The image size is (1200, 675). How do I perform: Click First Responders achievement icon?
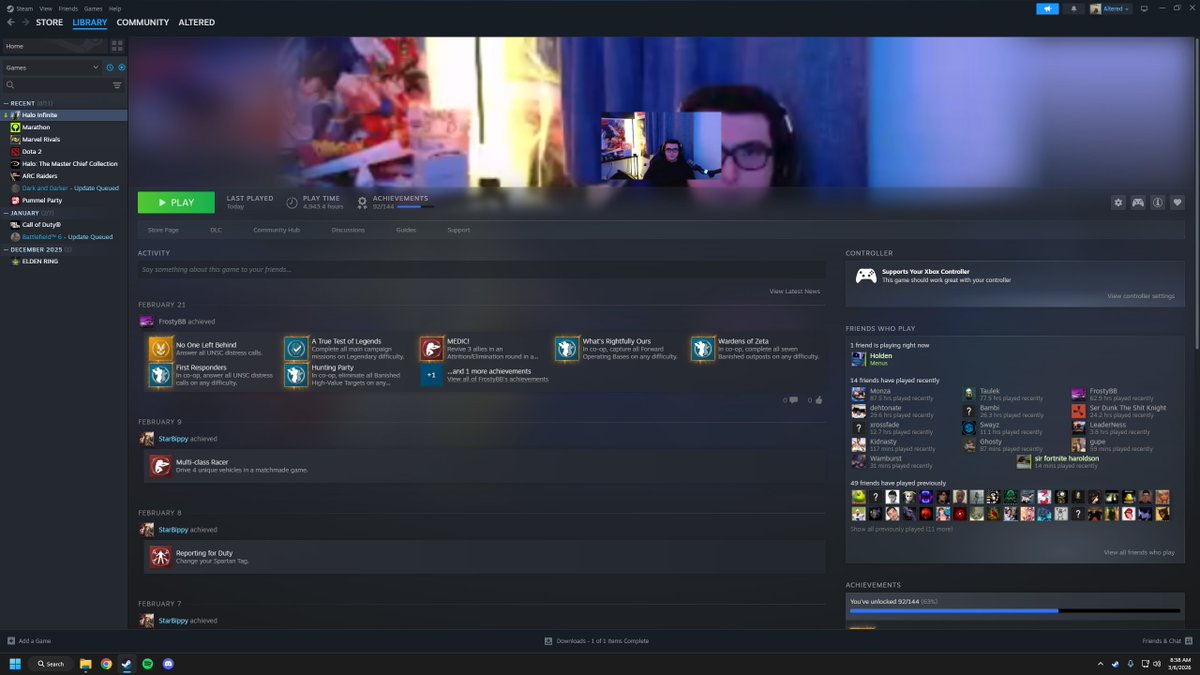click(x=160, y=375)
